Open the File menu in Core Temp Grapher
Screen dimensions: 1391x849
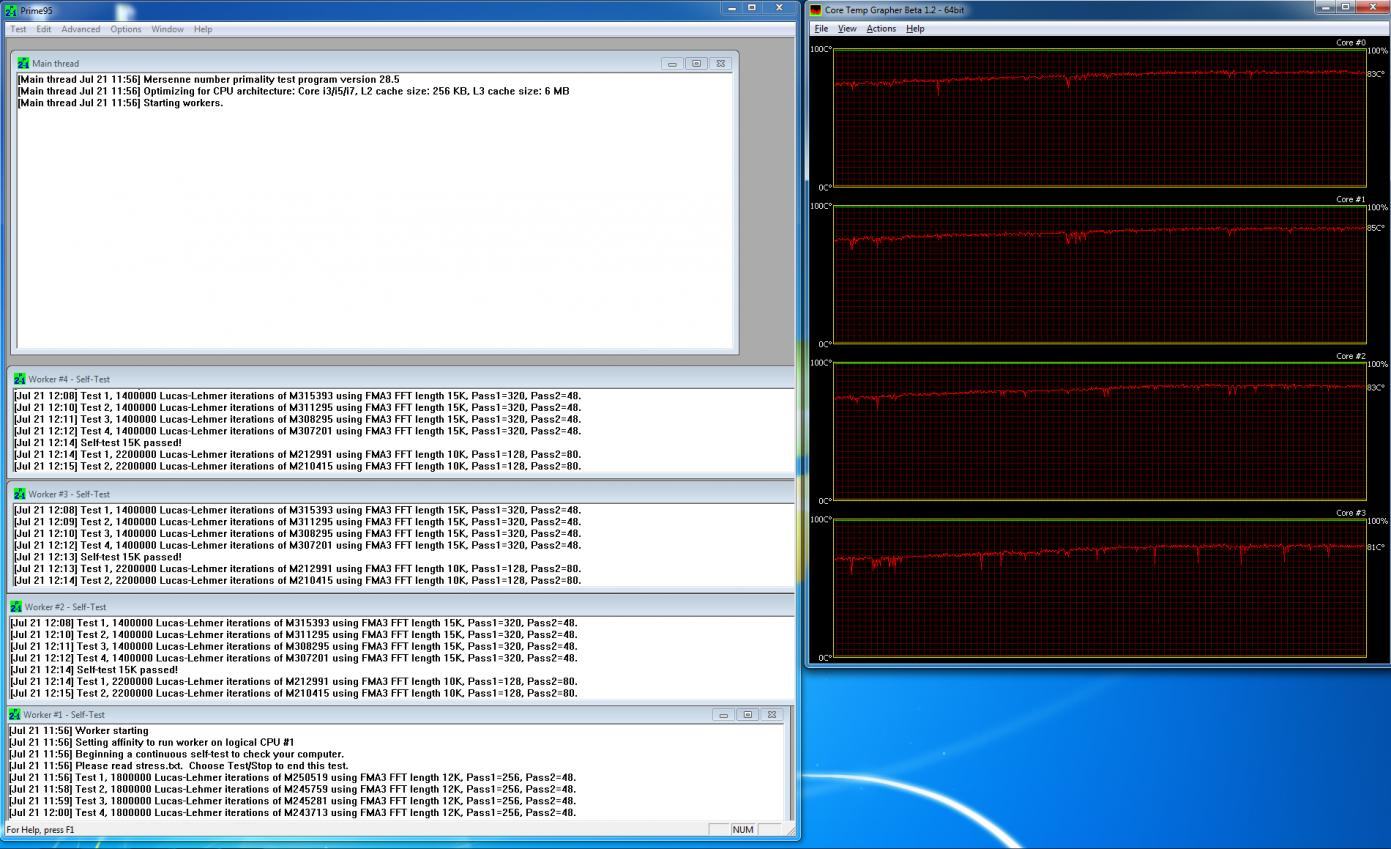click(x=821, y=28)
